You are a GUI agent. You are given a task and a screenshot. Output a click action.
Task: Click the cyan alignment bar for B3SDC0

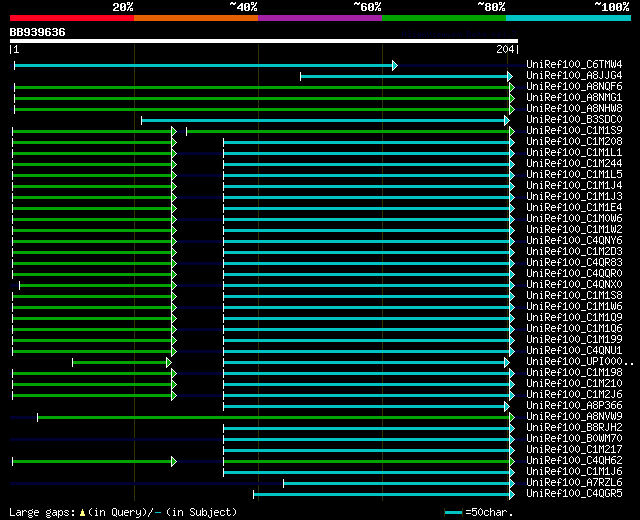coord(323,120)
